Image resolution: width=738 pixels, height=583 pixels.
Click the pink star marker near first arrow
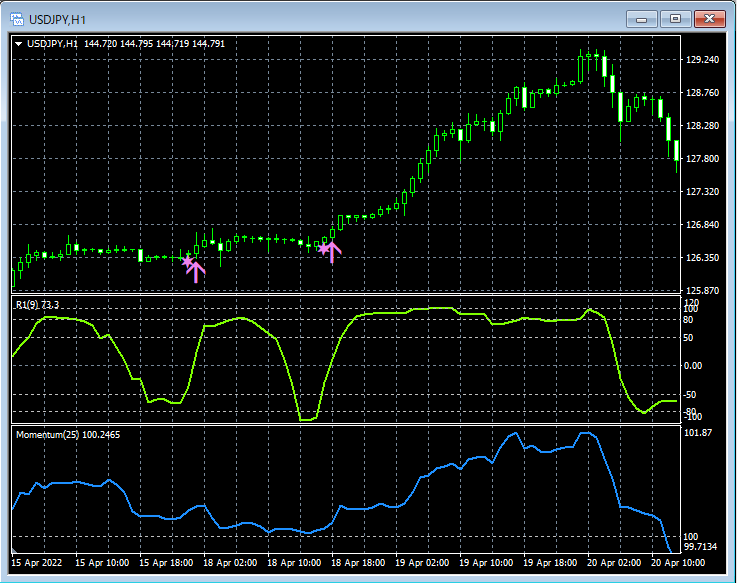point(187,260)
